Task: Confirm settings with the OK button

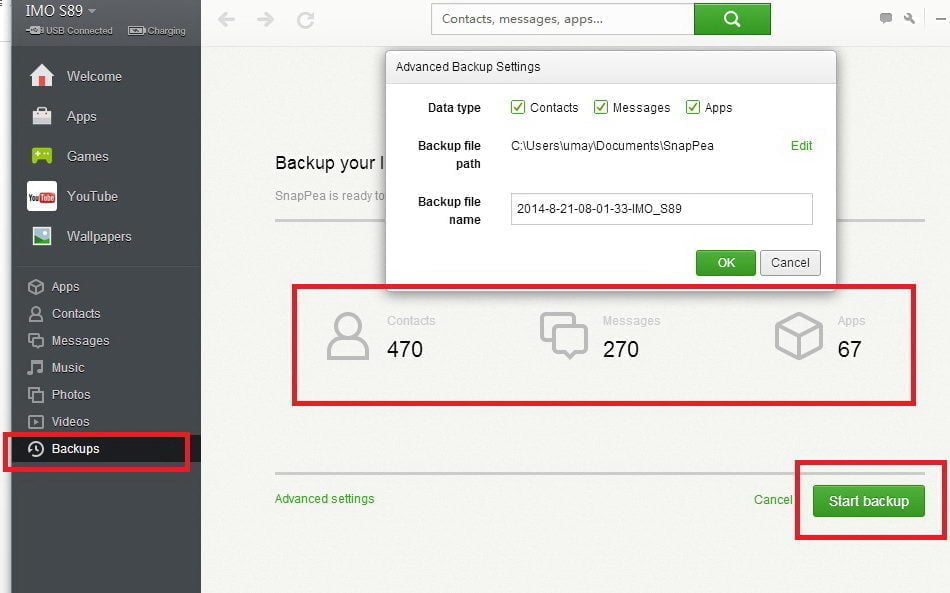Action: [x=726, y=263]
